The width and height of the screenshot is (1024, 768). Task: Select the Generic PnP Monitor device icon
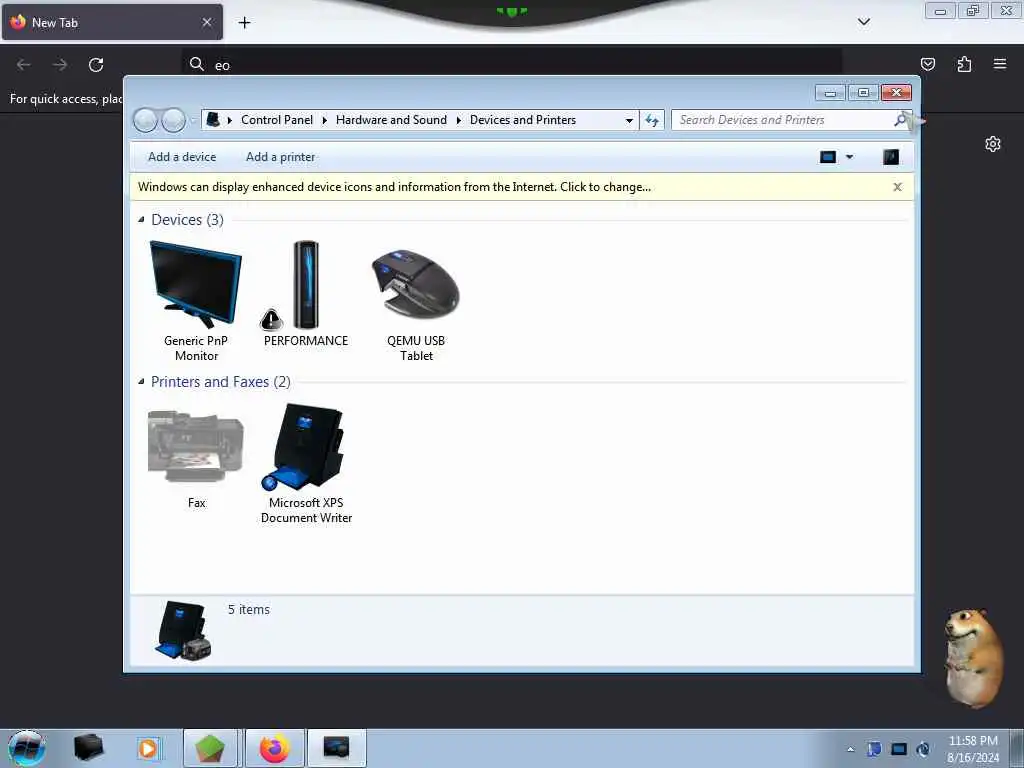coord(195,285)
